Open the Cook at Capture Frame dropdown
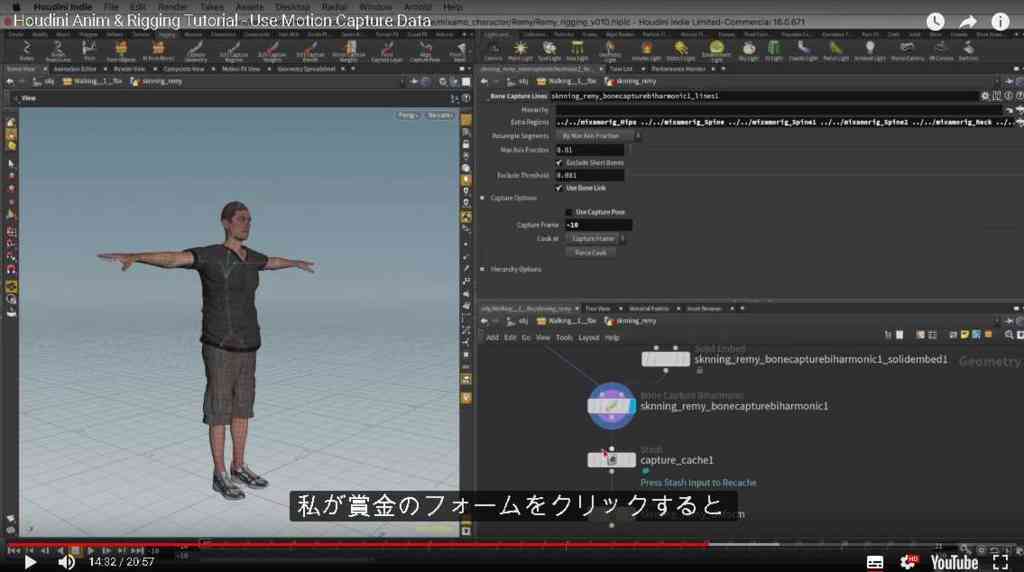Viewport: 1024px width, 572px height. [596, 239]
